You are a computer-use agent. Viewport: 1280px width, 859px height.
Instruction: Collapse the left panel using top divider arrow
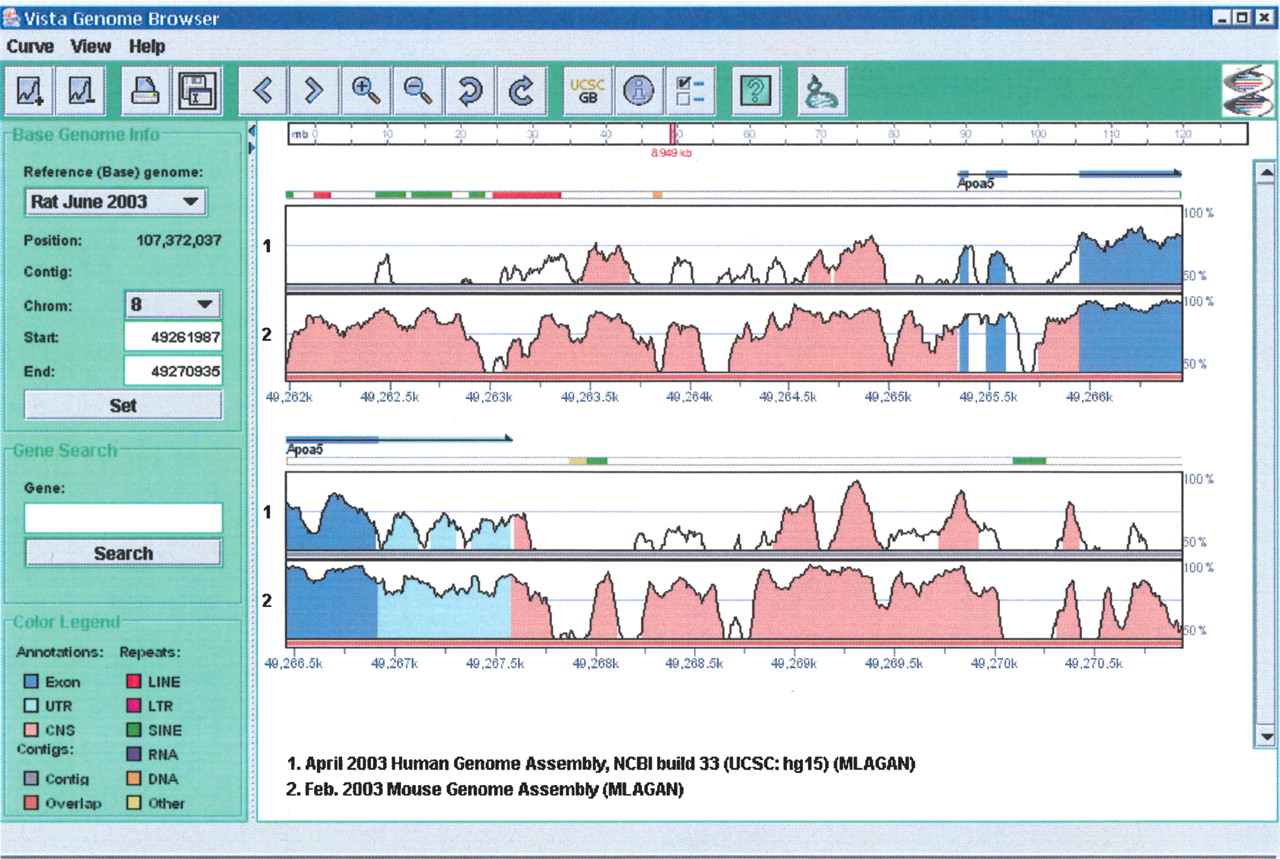click(x=252, y=130)
